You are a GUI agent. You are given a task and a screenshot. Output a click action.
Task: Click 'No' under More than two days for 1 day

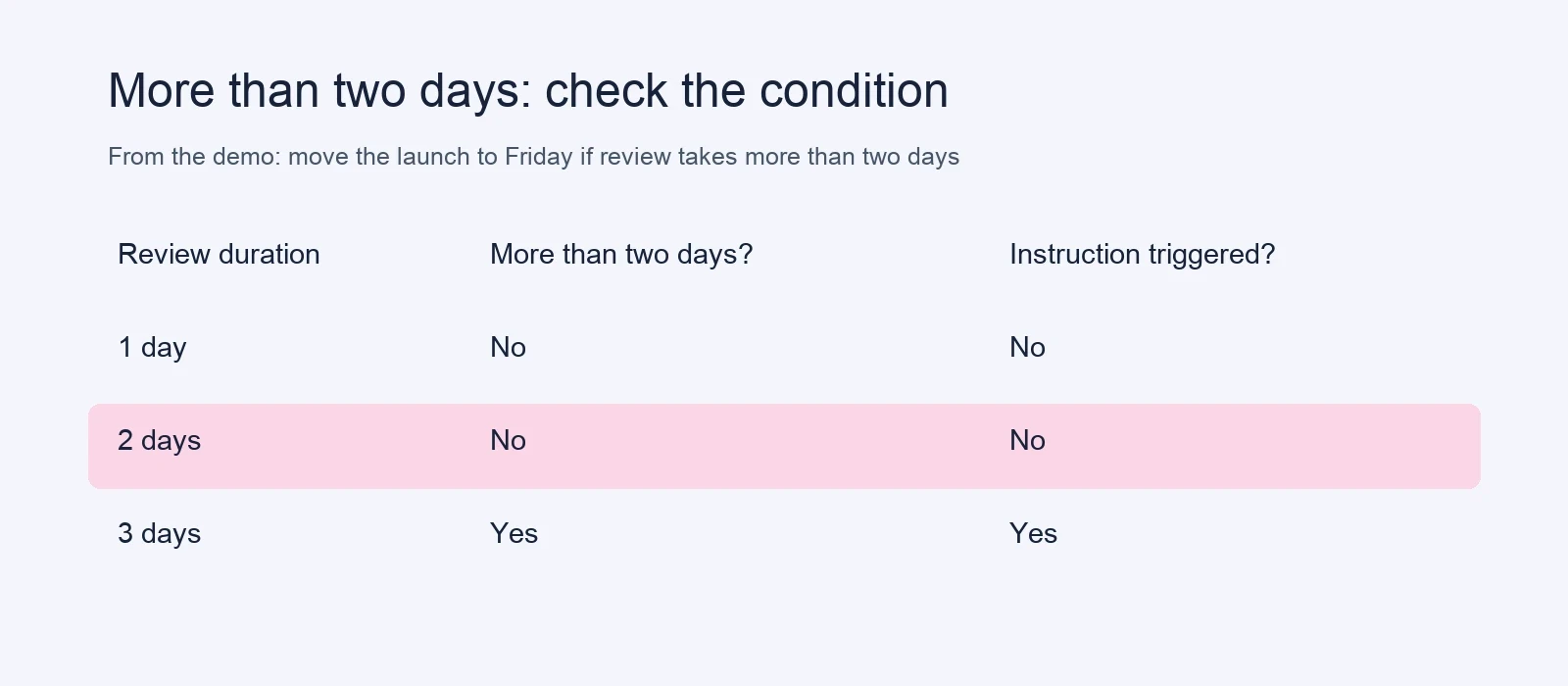click(x=508, y=347)
